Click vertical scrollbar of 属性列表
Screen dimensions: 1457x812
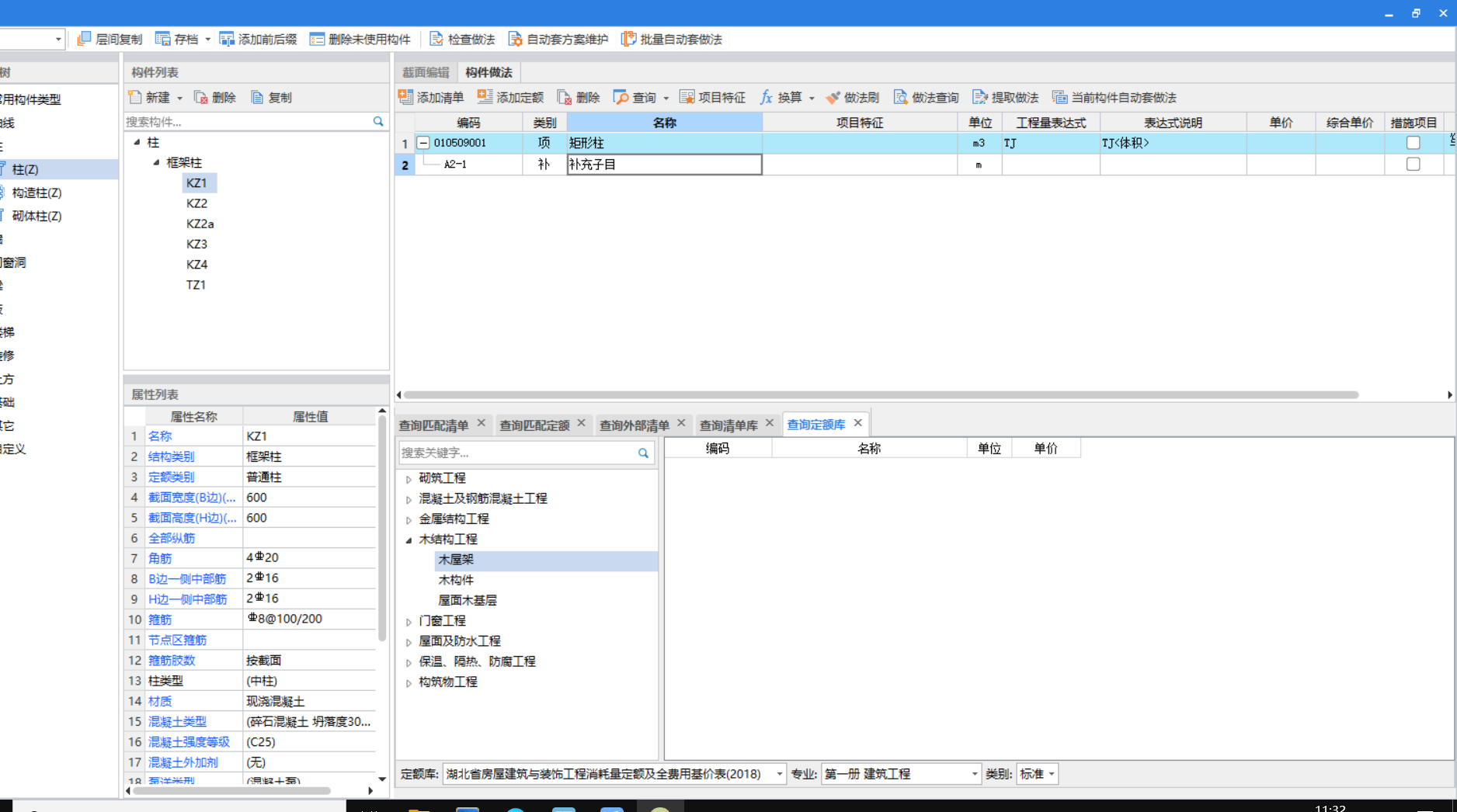[382, 528]
